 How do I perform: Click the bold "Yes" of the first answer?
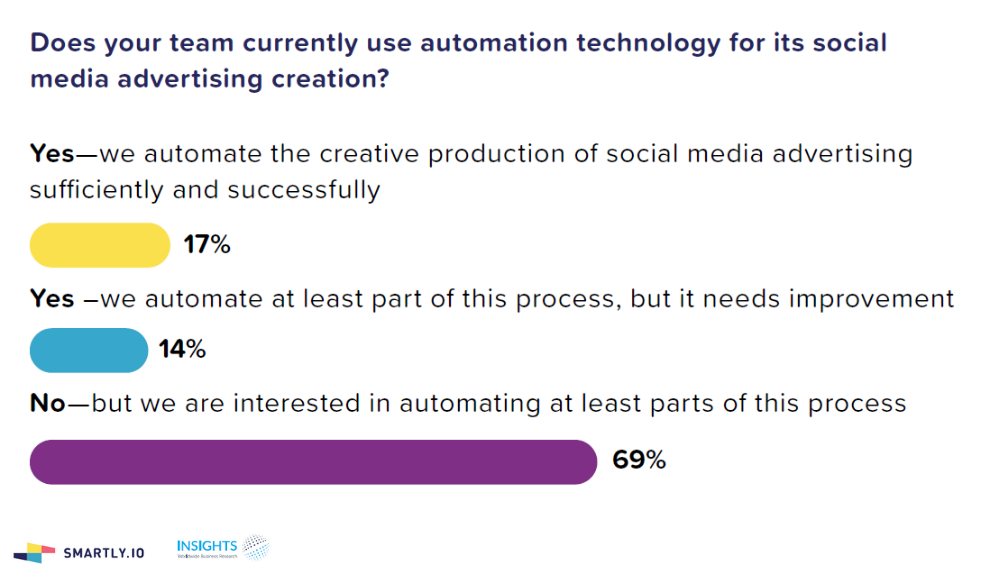click(52, 154)
